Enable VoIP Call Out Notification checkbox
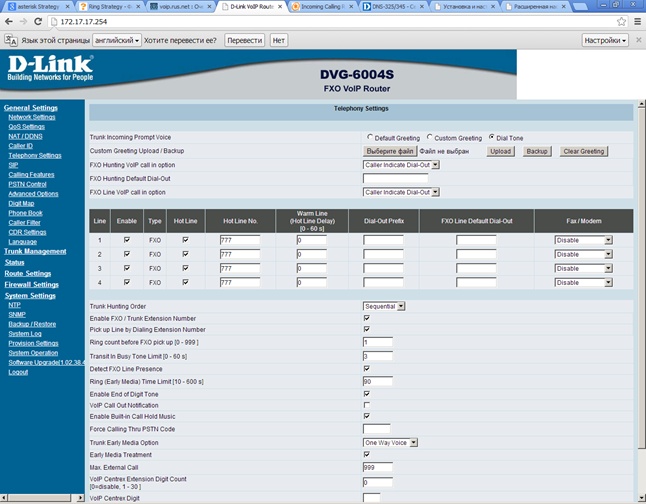The width and height of the screenshot is (646, 504). 367,405
